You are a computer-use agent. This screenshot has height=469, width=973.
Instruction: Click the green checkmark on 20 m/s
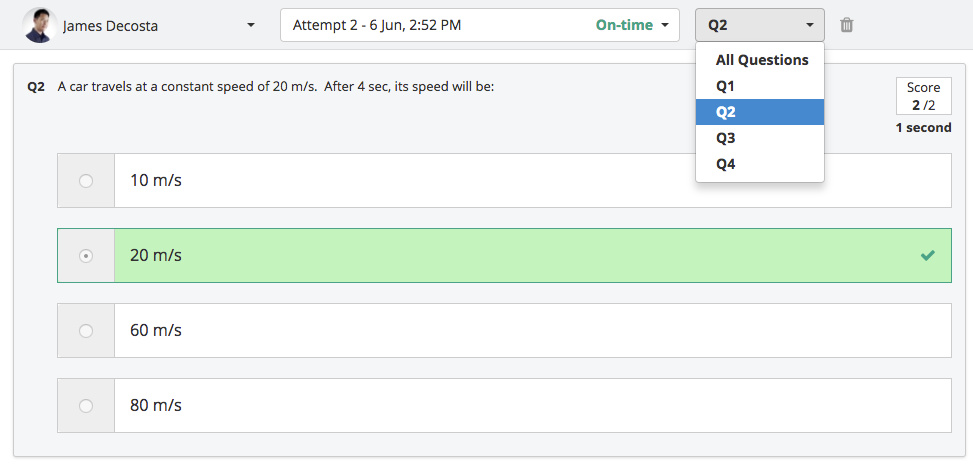point(928,255)
